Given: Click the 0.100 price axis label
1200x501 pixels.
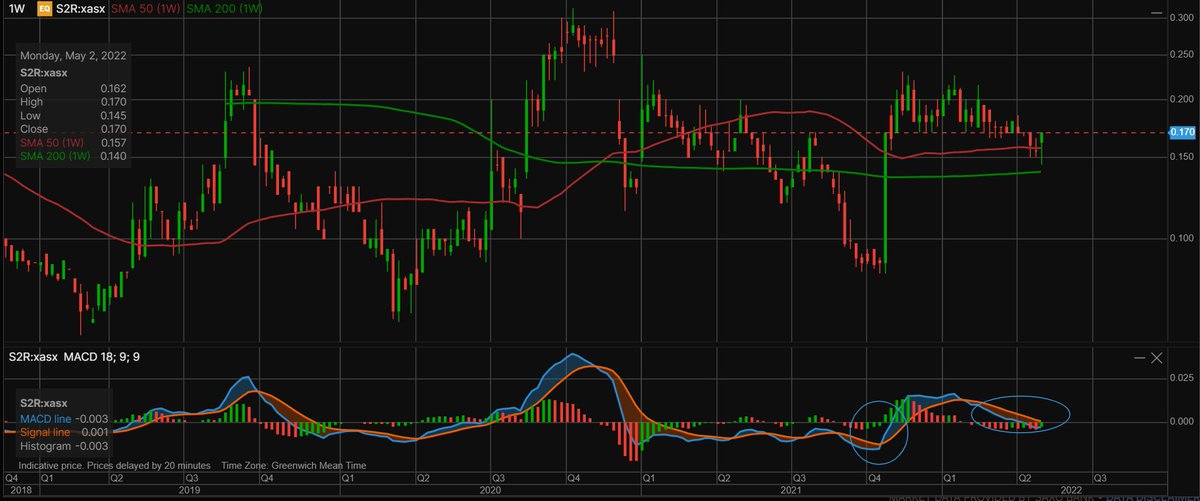Looking at the screenshot, I should coord(1181,238).
